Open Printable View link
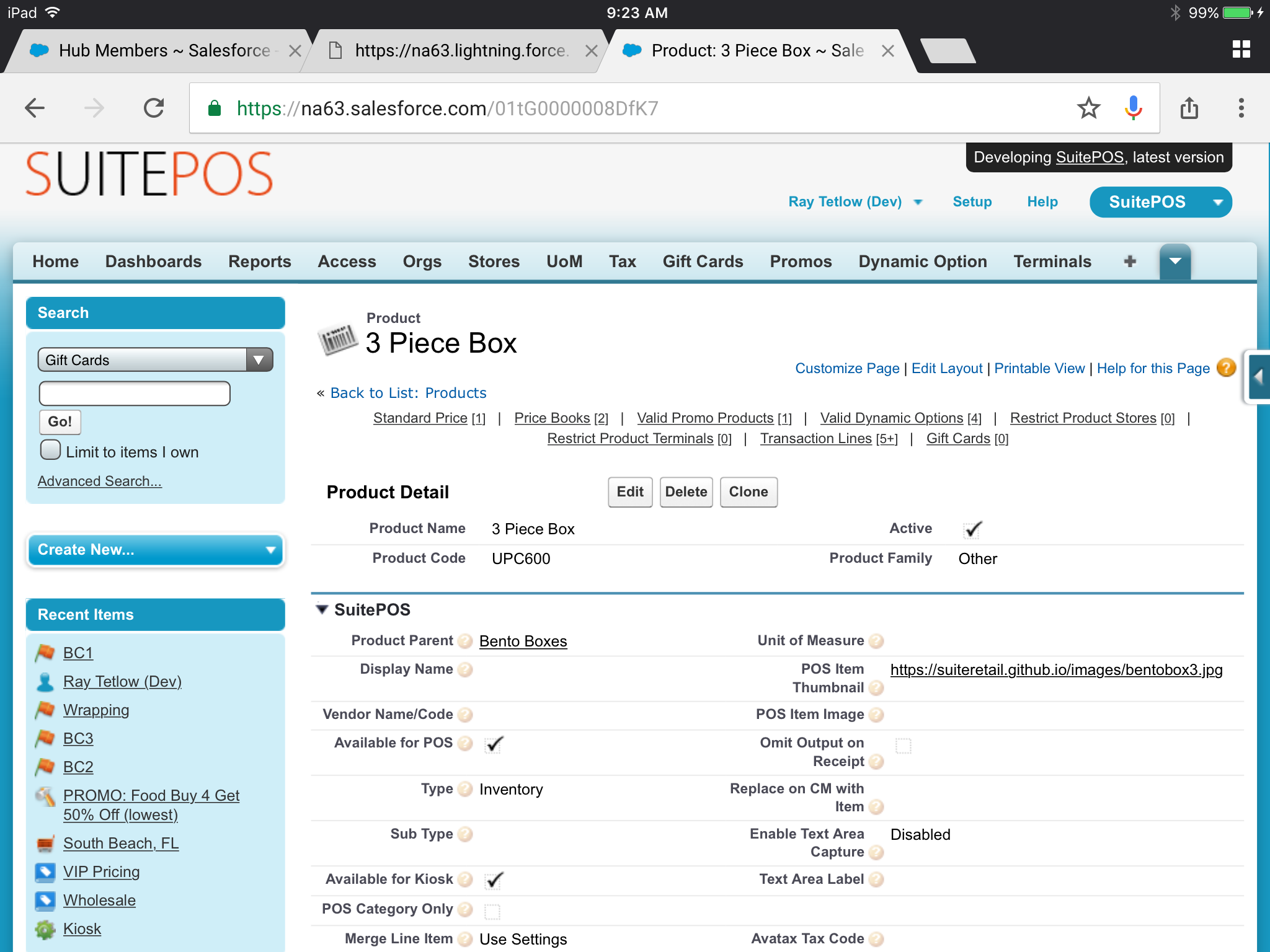This screenshot has height=952, width=1270. [1039, 368]
